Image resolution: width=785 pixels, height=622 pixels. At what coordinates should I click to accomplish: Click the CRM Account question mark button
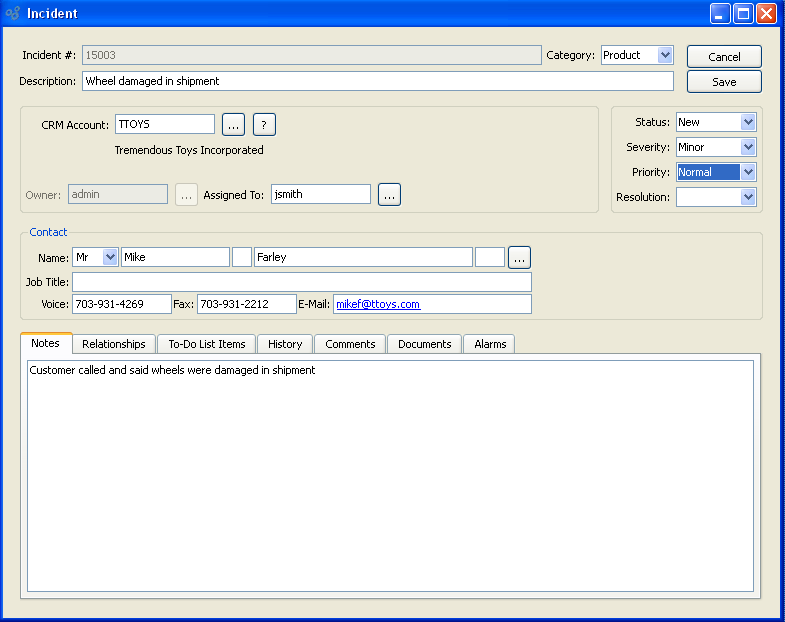click(264, 125)
